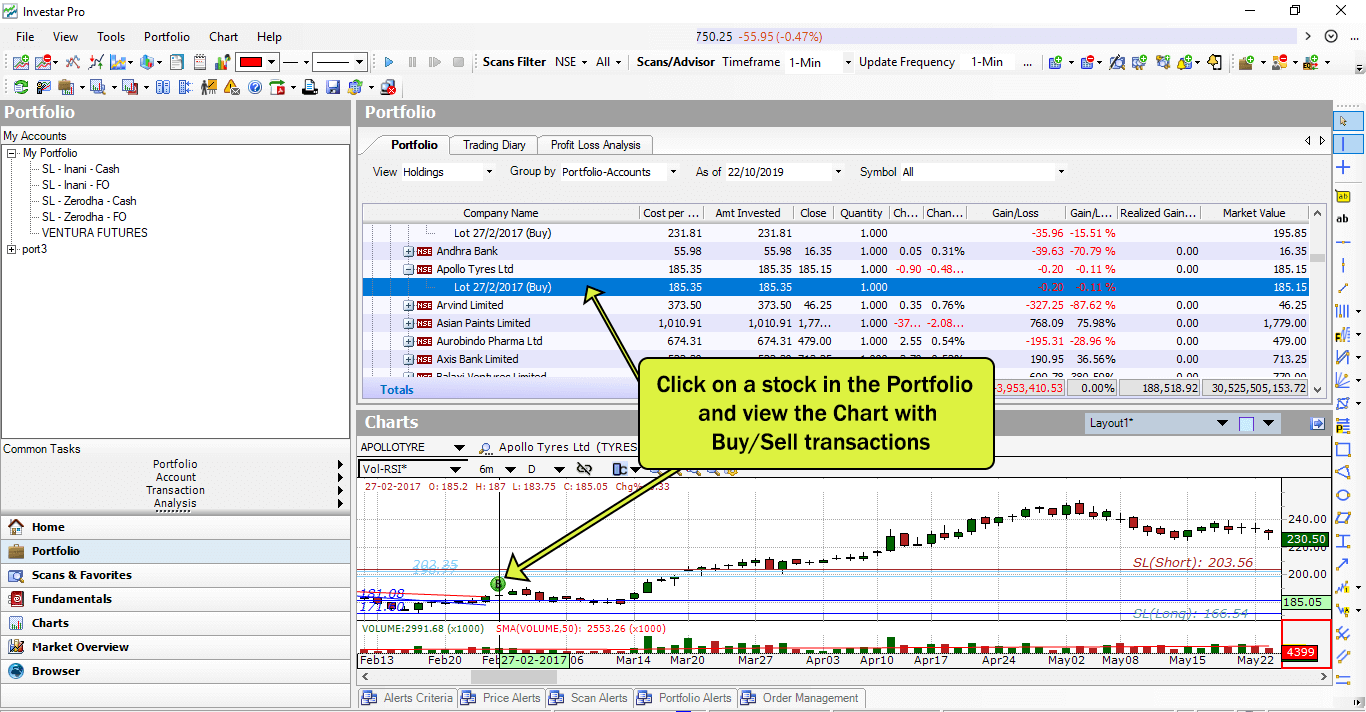Click the Print toolbar icon

(310, 87)
